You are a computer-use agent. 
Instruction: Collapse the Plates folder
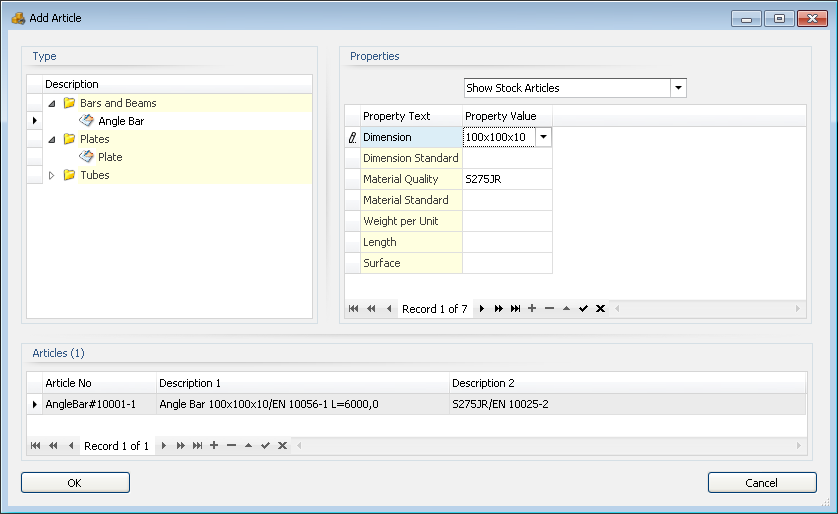tap(52, 139)
